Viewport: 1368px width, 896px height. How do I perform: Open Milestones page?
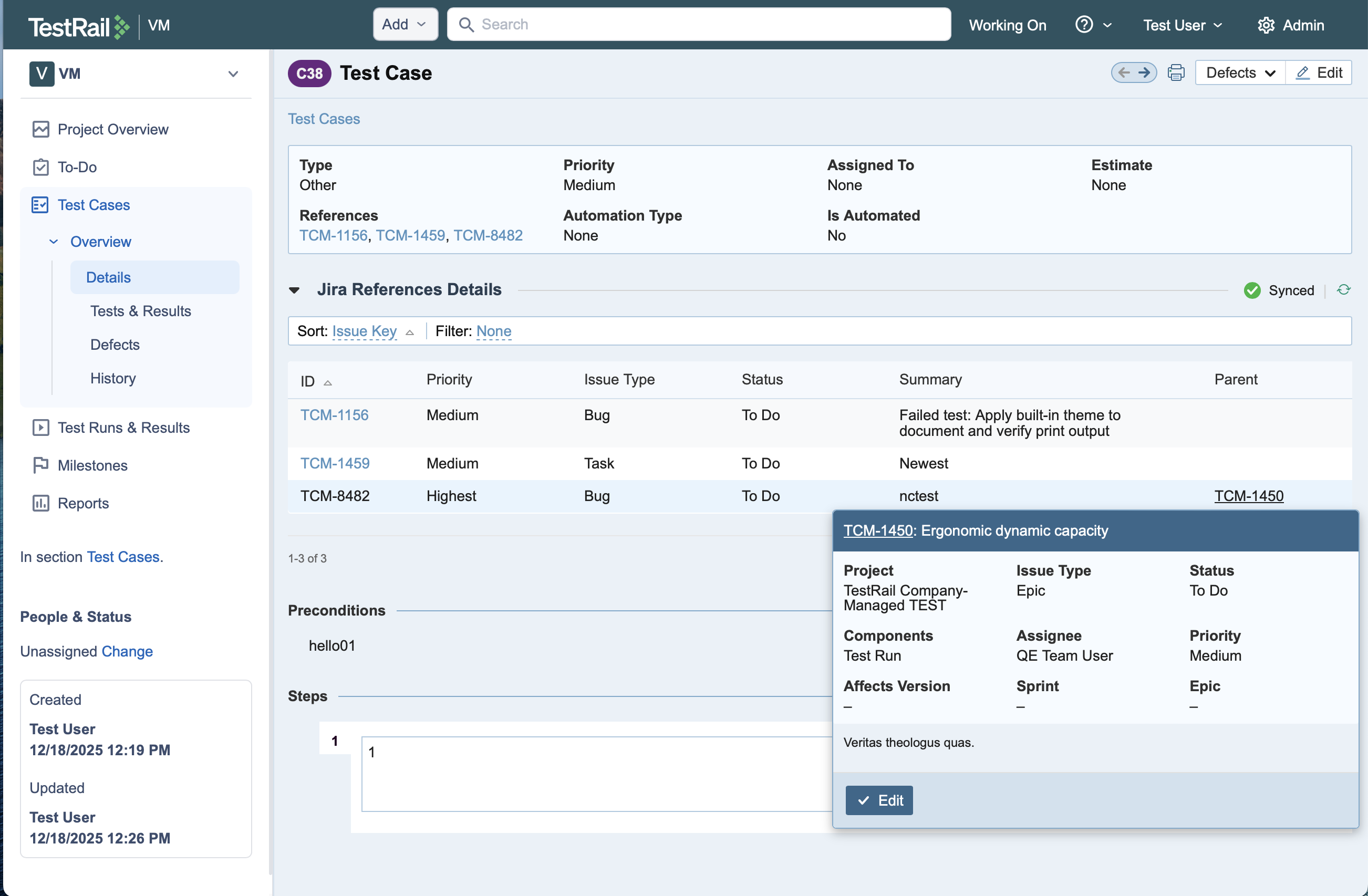(92, 465)
